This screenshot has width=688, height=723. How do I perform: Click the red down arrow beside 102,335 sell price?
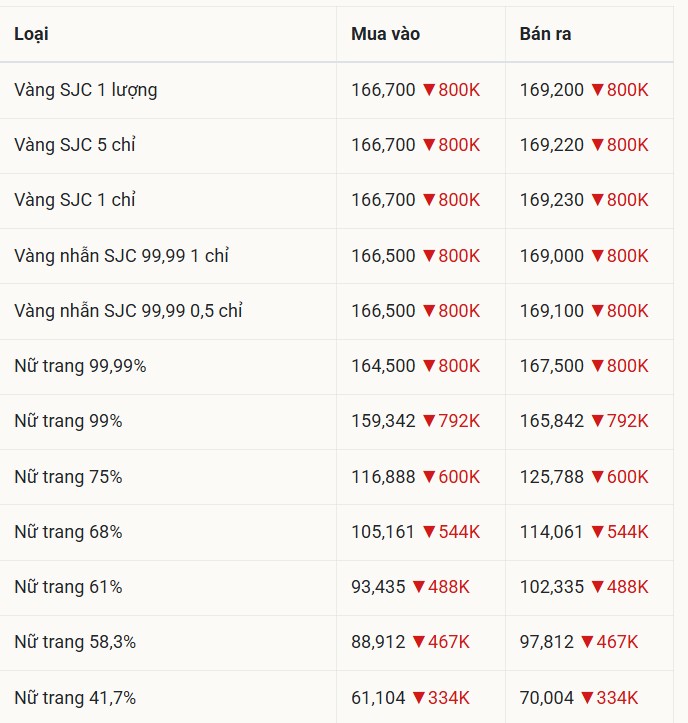[x=598, y=587]
